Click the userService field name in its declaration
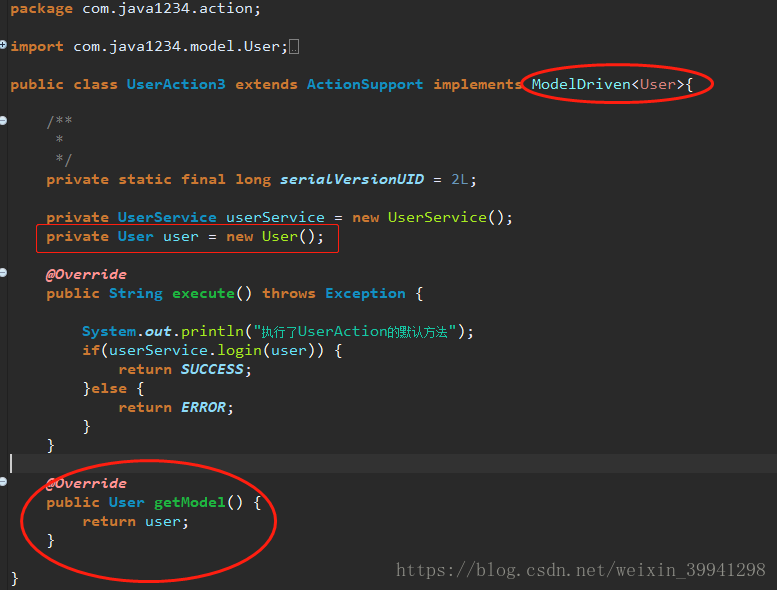 276,217
